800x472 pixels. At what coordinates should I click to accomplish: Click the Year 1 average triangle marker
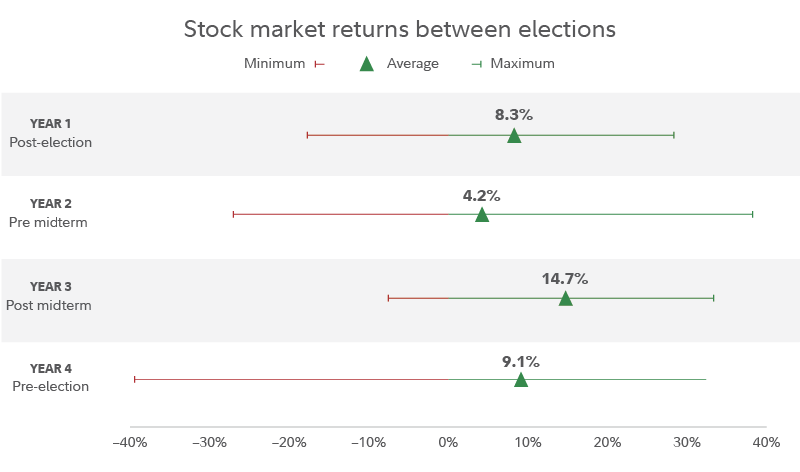[x=514, y=135]
